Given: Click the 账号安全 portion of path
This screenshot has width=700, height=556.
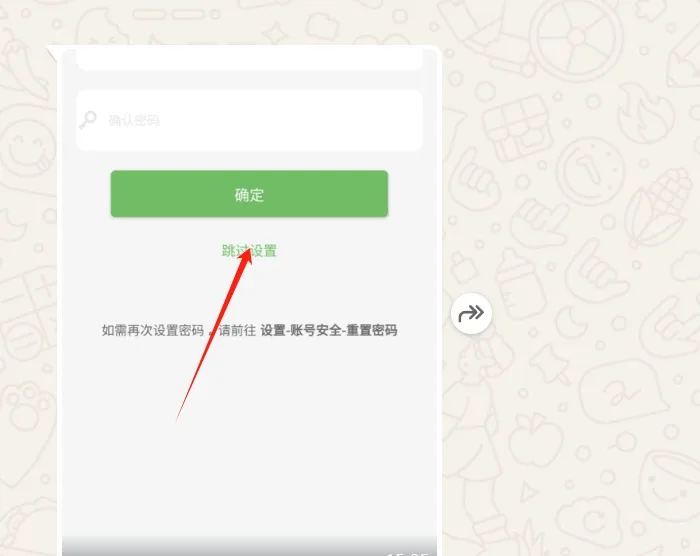Looking at the screenshot, I should click(x=316, y=330).
